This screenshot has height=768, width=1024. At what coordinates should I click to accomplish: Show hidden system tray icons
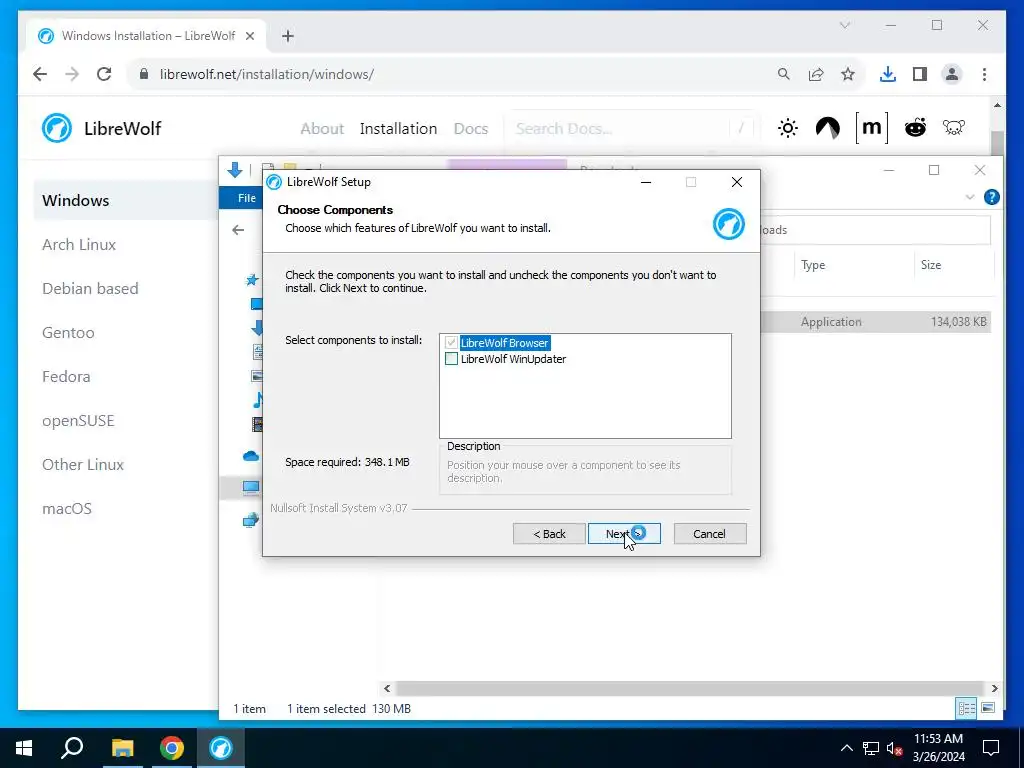846,748
